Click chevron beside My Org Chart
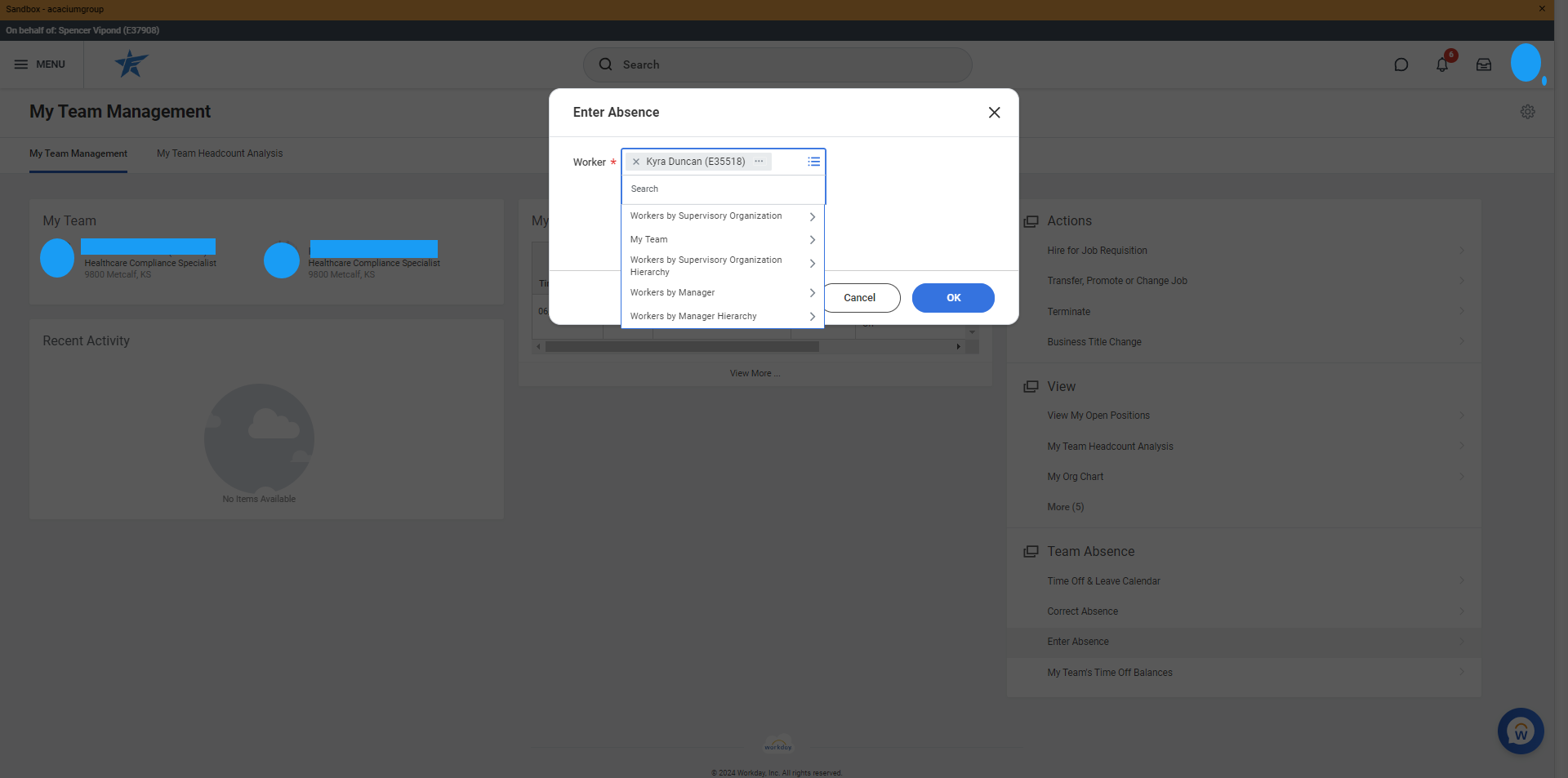This screenshot has width=1568, height=778. click(1461, 477)
